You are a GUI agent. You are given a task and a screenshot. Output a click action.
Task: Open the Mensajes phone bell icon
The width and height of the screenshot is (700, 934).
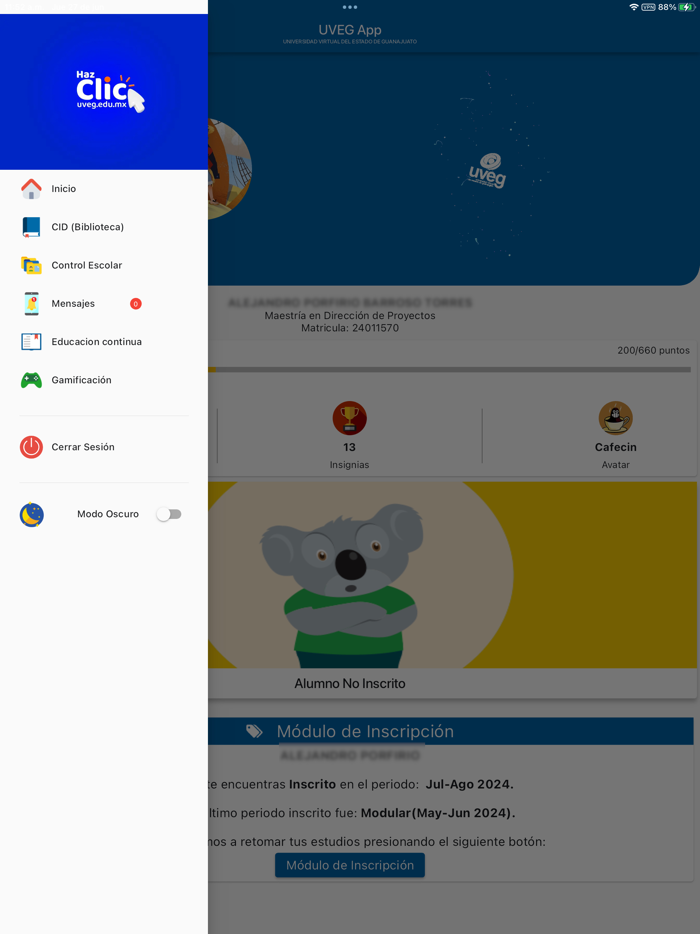pyautogui.click(x=32, y=304)
